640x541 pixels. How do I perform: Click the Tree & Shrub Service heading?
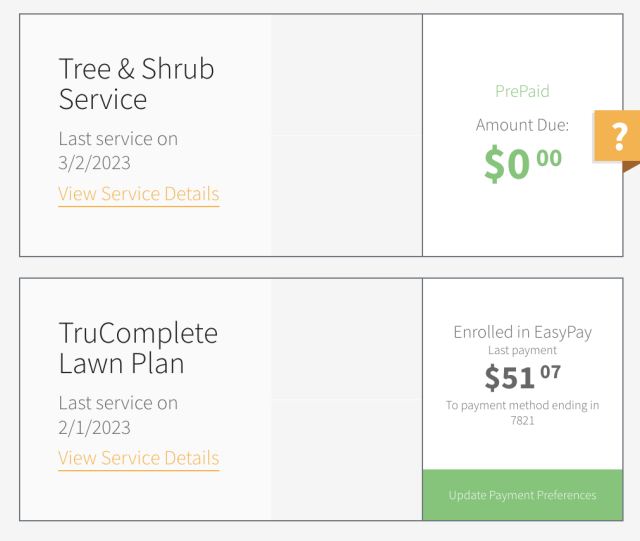coord(136,84)
